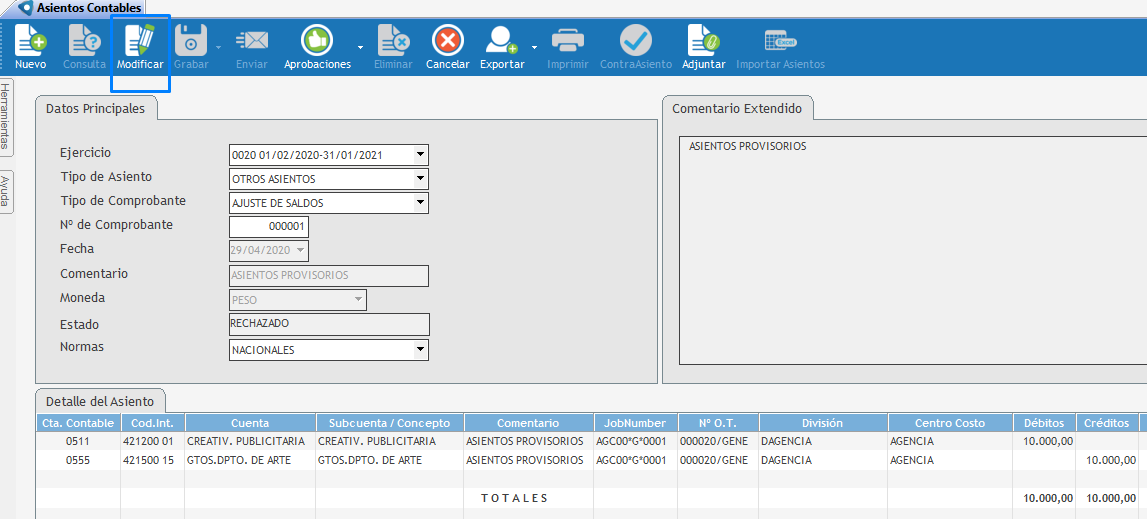
Task: Click the Imprimir printer icon
Action: point(568,41)
